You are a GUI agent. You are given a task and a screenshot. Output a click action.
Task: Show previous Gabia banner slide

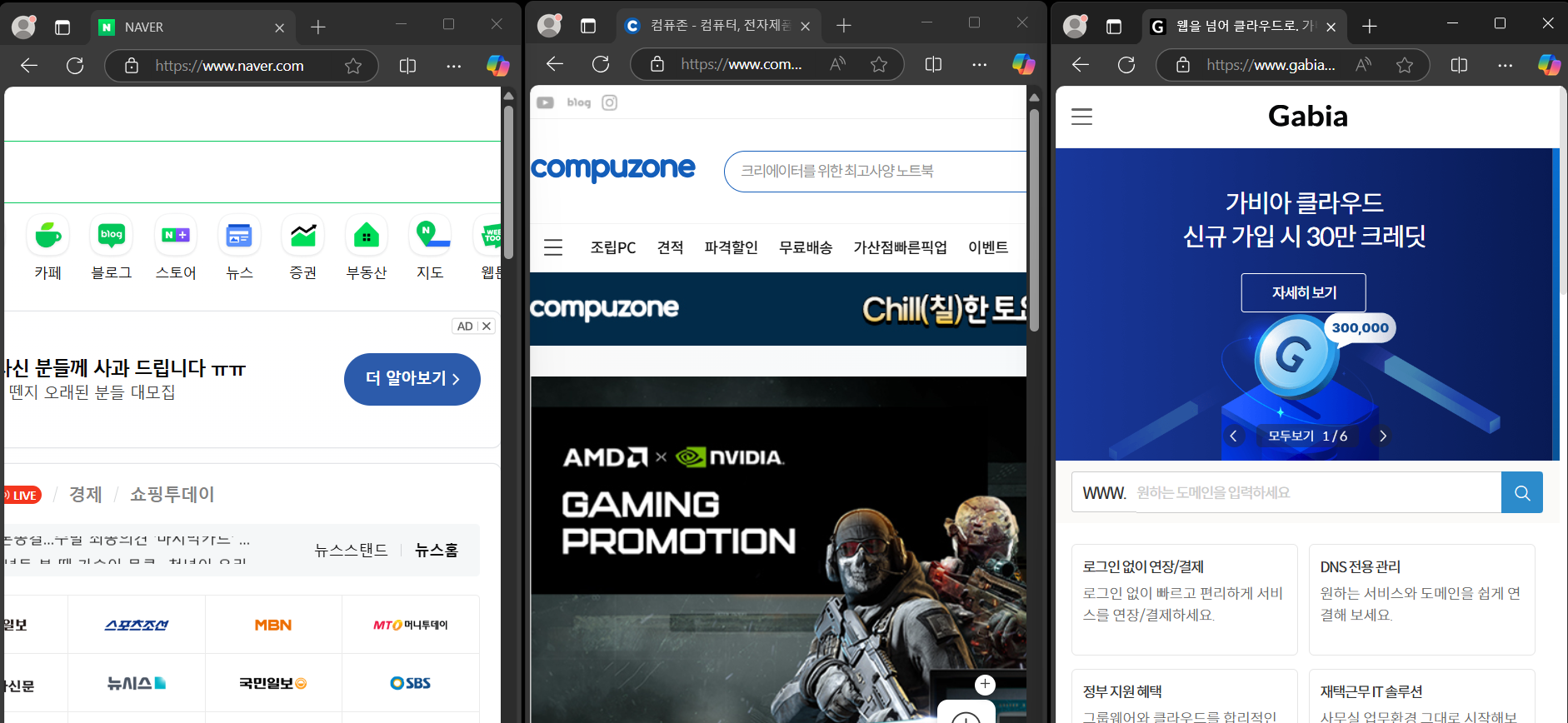(1233, 436)
